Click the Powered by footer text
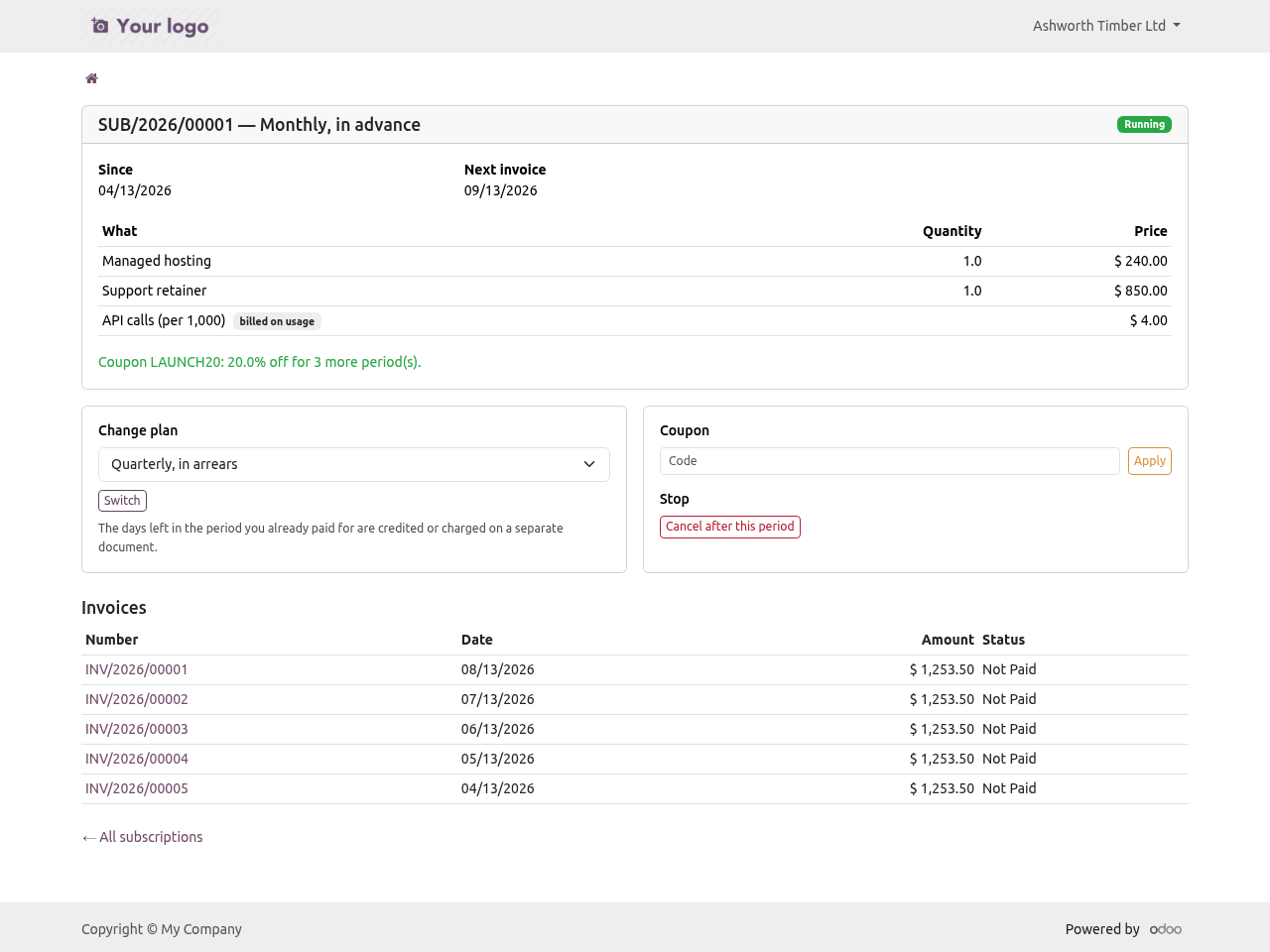1270x952 pixels. (1102, 929)
